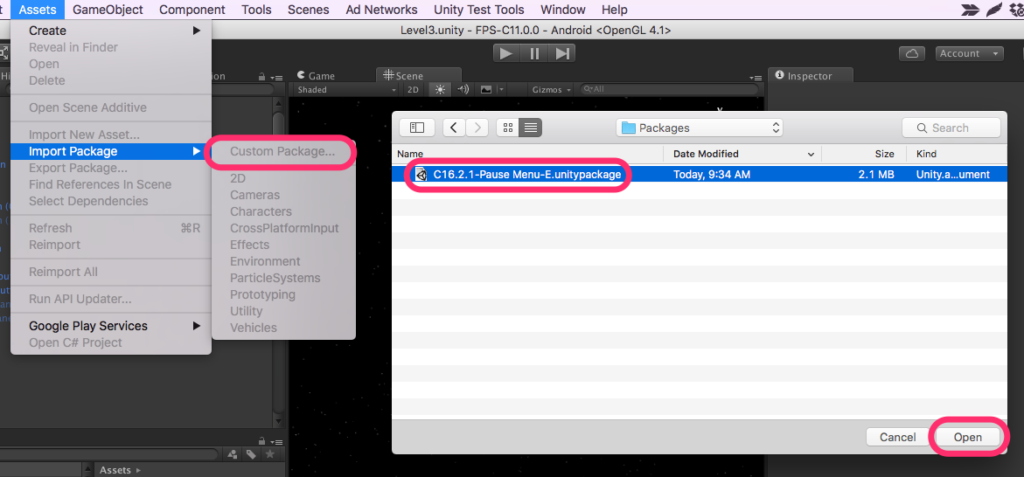Open the Scenes menu

[308, 10]
